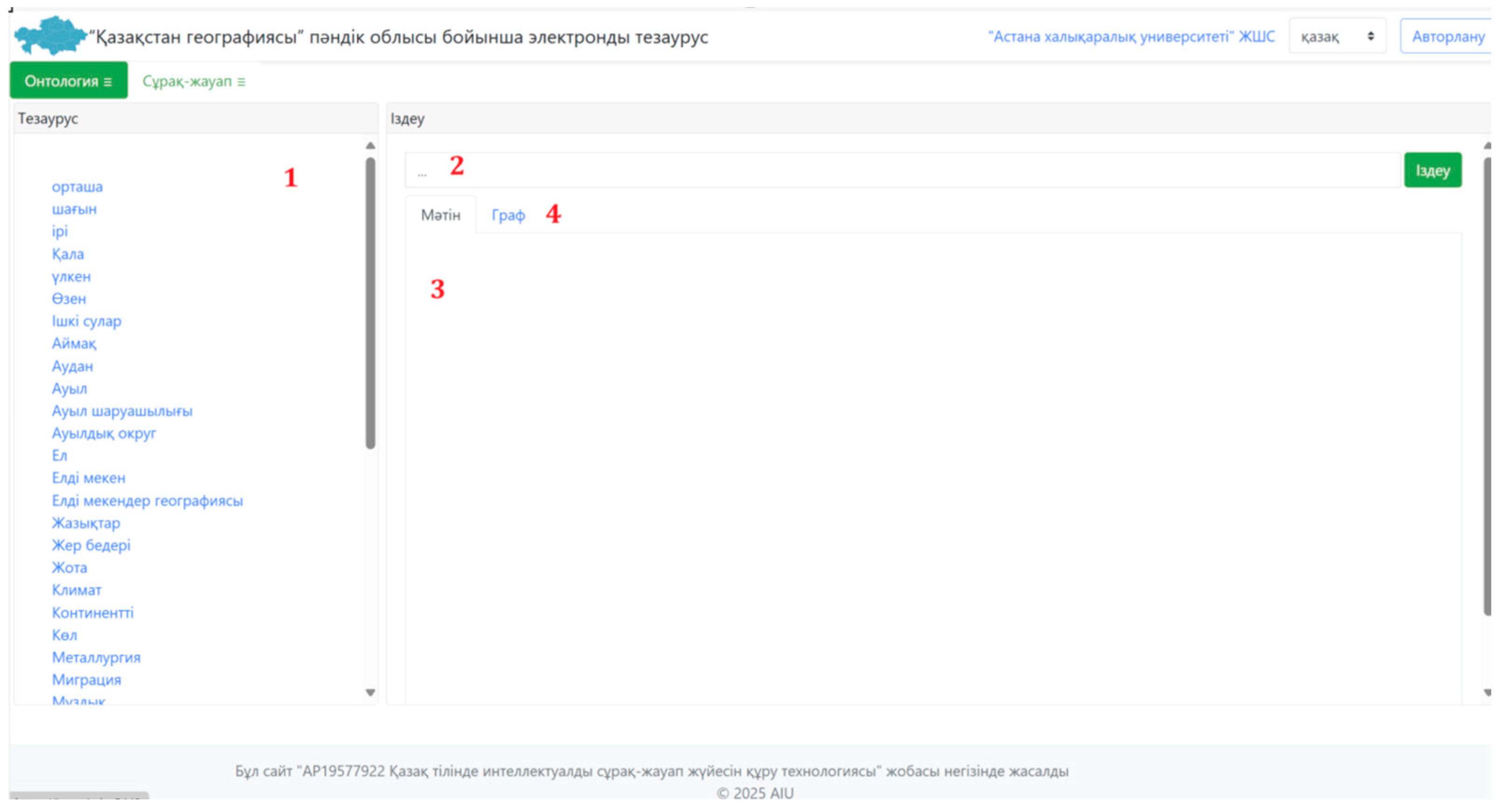Click the thesaurus list scroll-up arrow
The image size is (1504, 812).
[x=370, y=145]
